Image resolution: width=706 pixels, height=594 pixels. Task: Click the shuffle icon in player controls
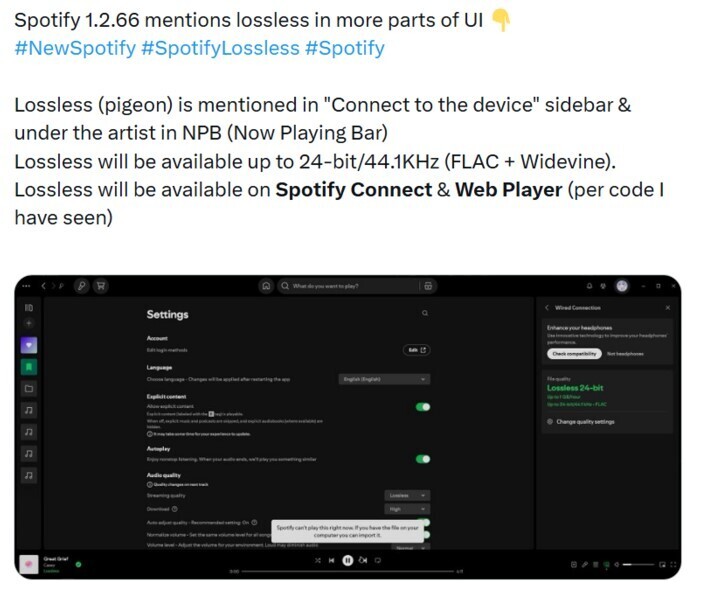click(318, 560)
